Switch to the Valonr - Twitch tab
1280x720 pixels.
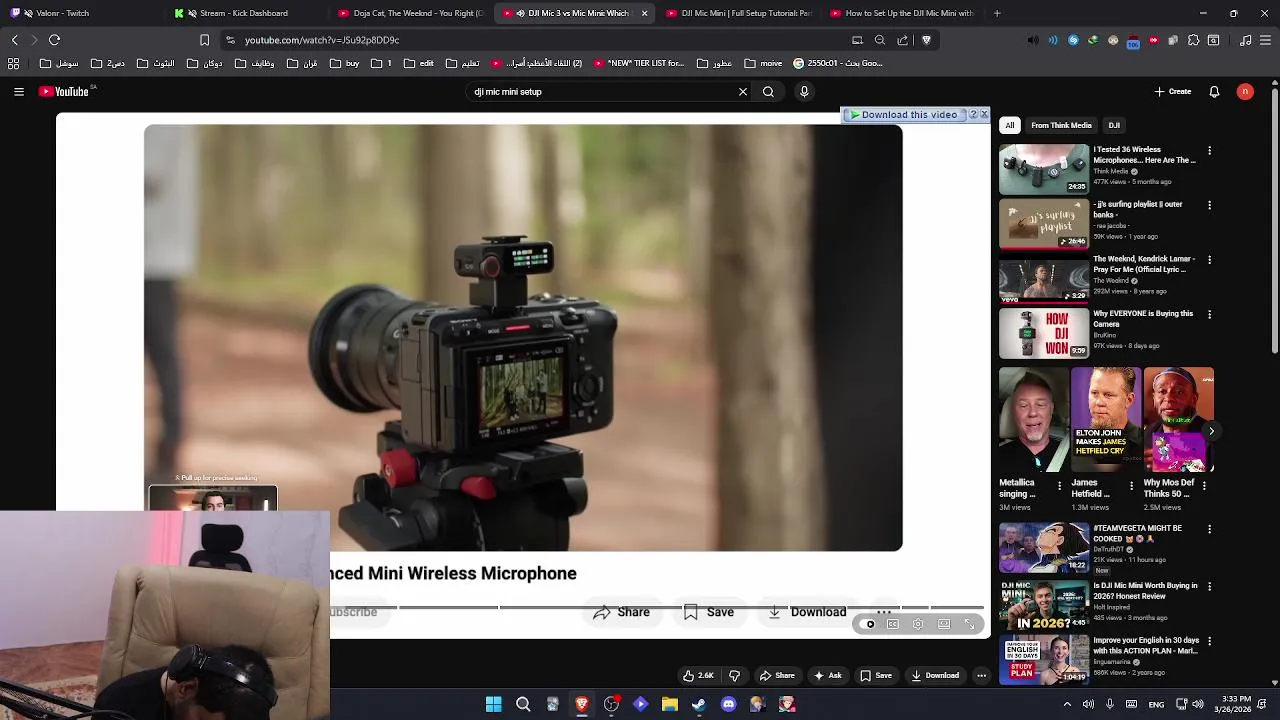tap(80, 13)
